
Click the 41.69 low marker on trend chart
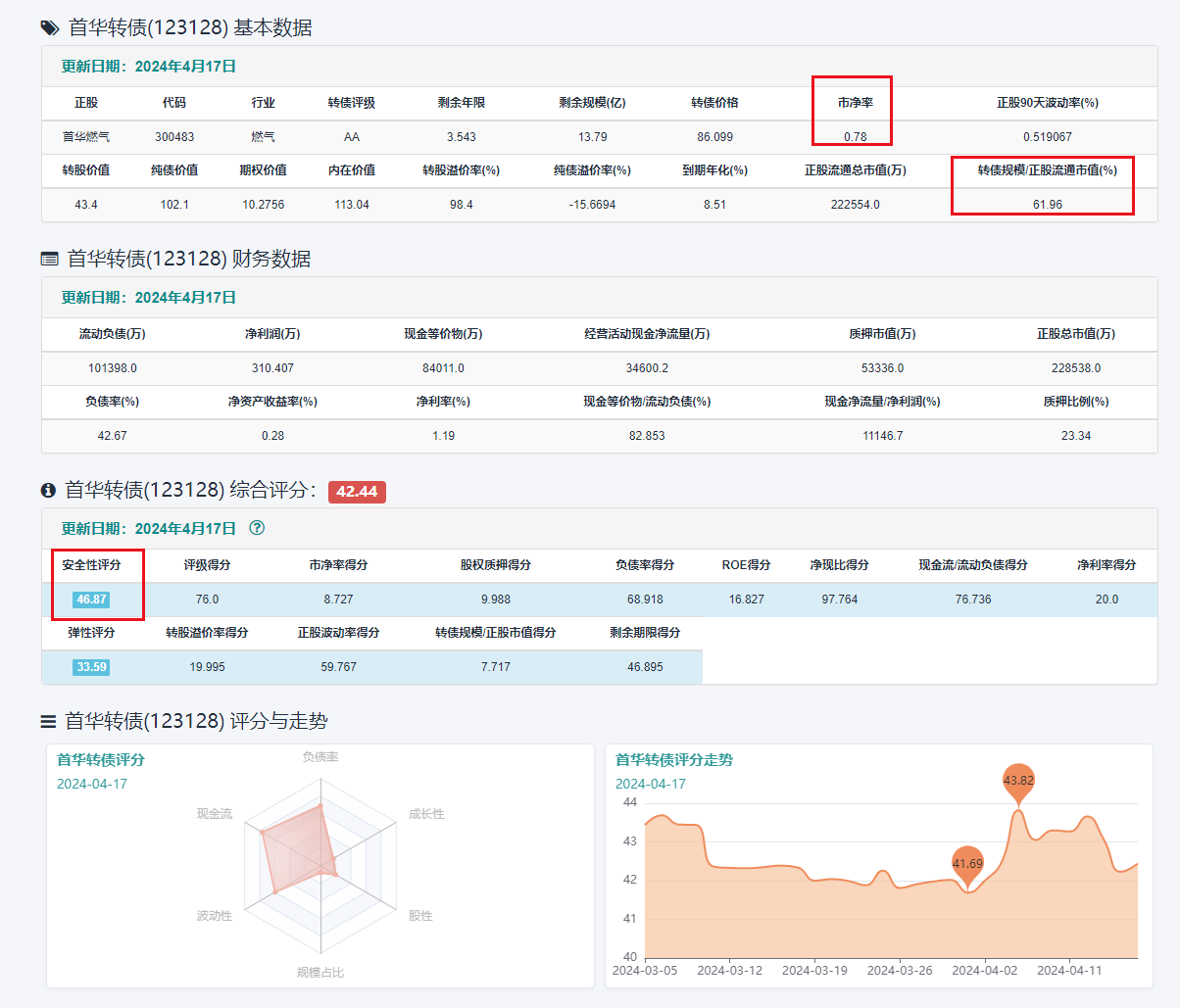[967, 864]
